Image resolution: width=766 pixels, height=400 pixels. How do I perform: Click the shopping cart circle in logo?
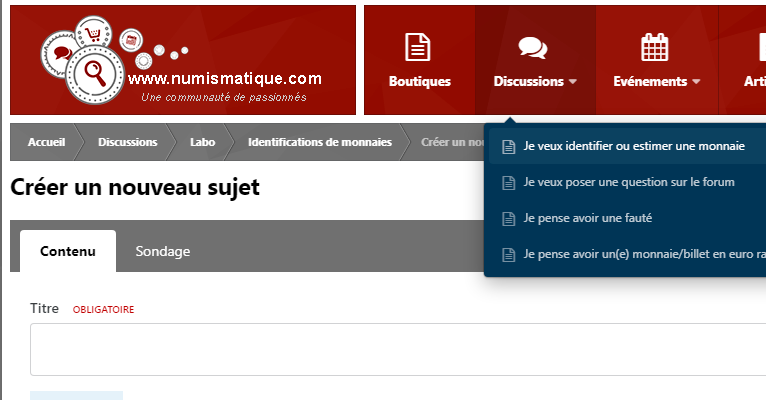(x=93, y=34)
